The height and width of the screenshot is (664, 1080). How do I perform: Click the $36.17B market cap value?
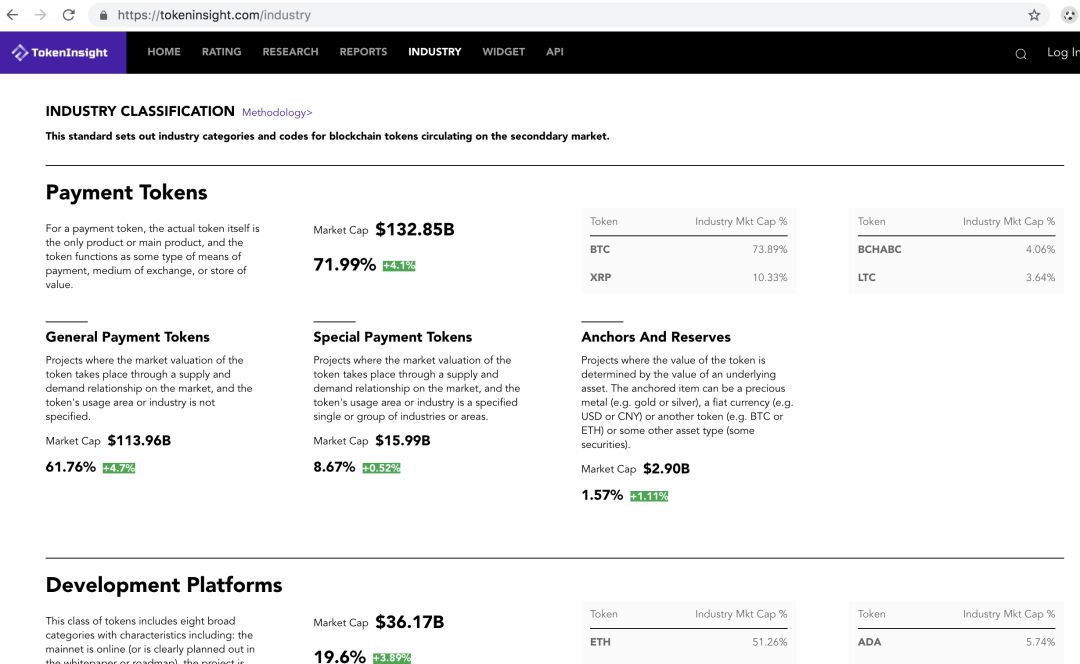[x=410, y=622]
